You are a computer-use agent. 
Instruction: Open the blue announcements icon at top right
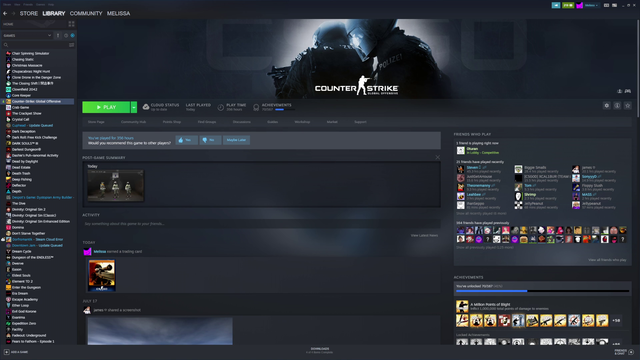point(556,5)
